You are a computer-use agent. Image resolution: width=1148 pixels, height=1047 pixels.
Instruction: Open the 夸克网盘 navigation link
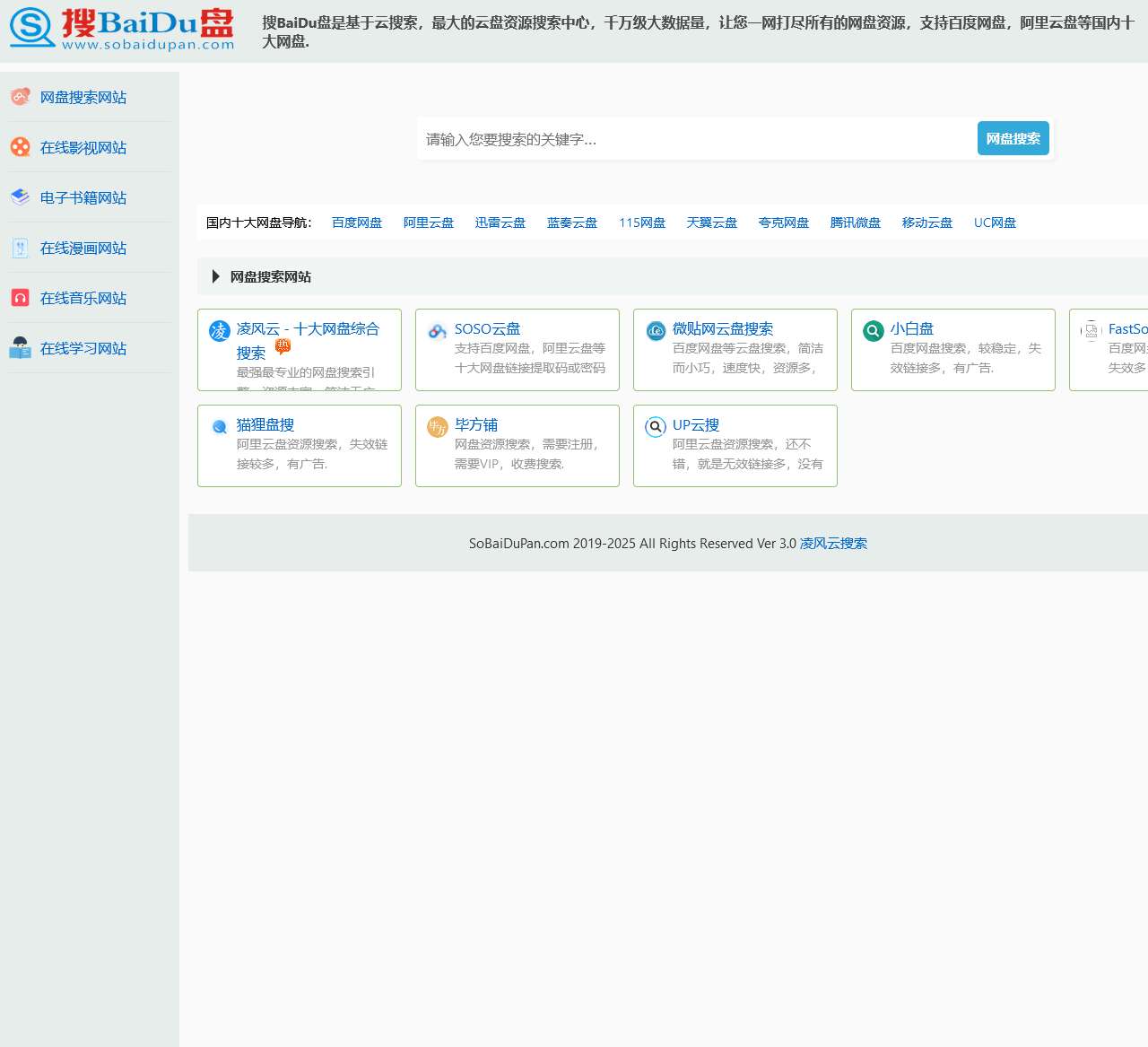click(784, 222)
